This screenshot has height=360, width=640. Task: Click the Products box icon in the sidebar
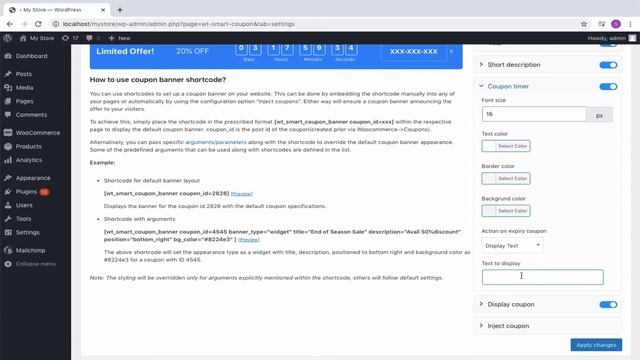8,146
